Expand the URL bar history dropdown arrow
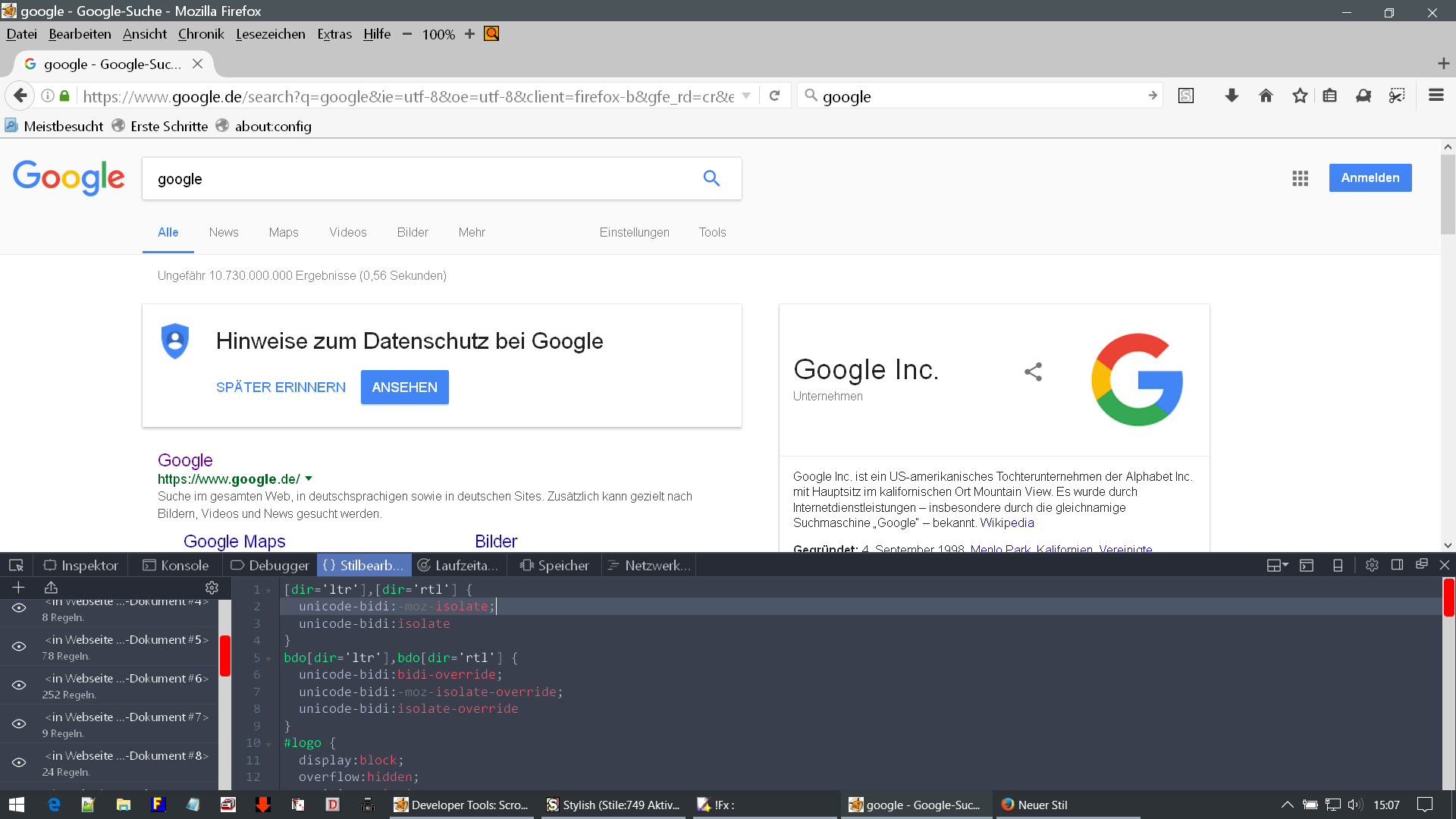1456x819 pixels. [x=746, y=96]
